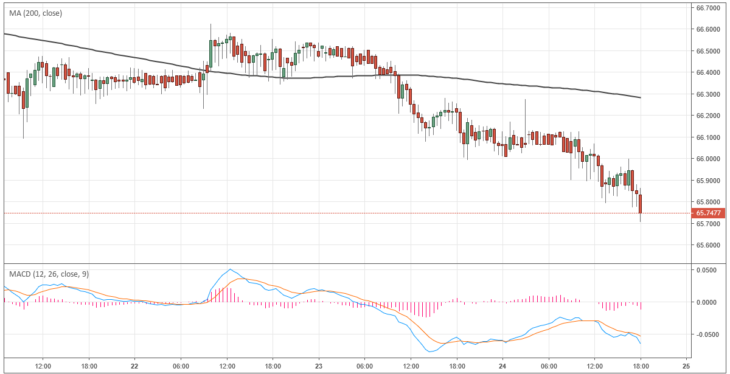Click price axis label 66.7000
730x374 pixels.
(708, 8)
